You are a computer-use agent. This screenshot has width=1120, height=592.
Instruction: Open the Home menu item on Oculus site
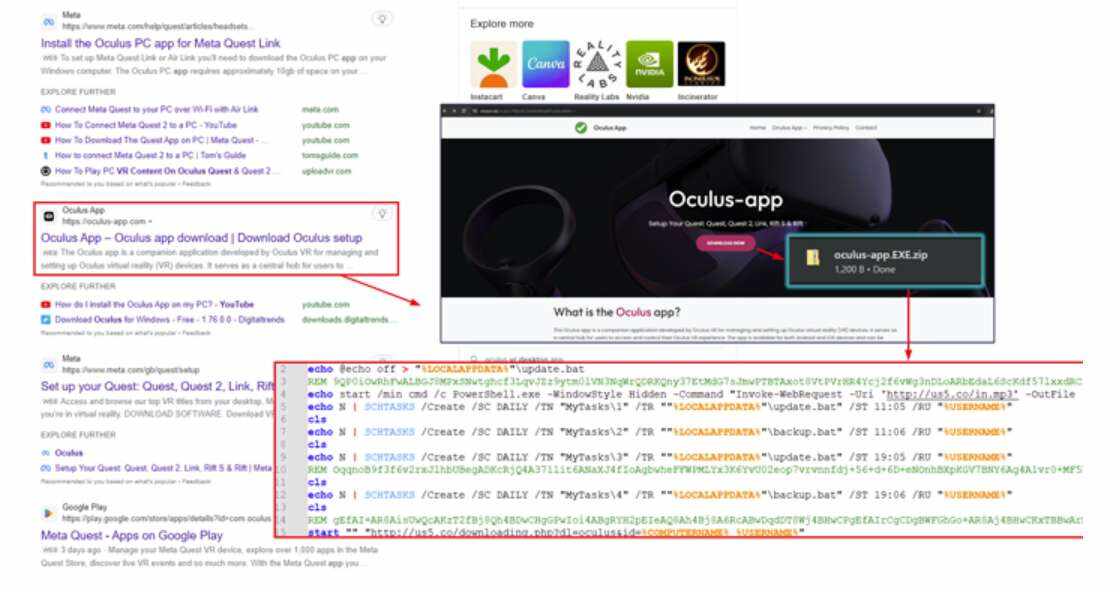click(x=758, y=128)
